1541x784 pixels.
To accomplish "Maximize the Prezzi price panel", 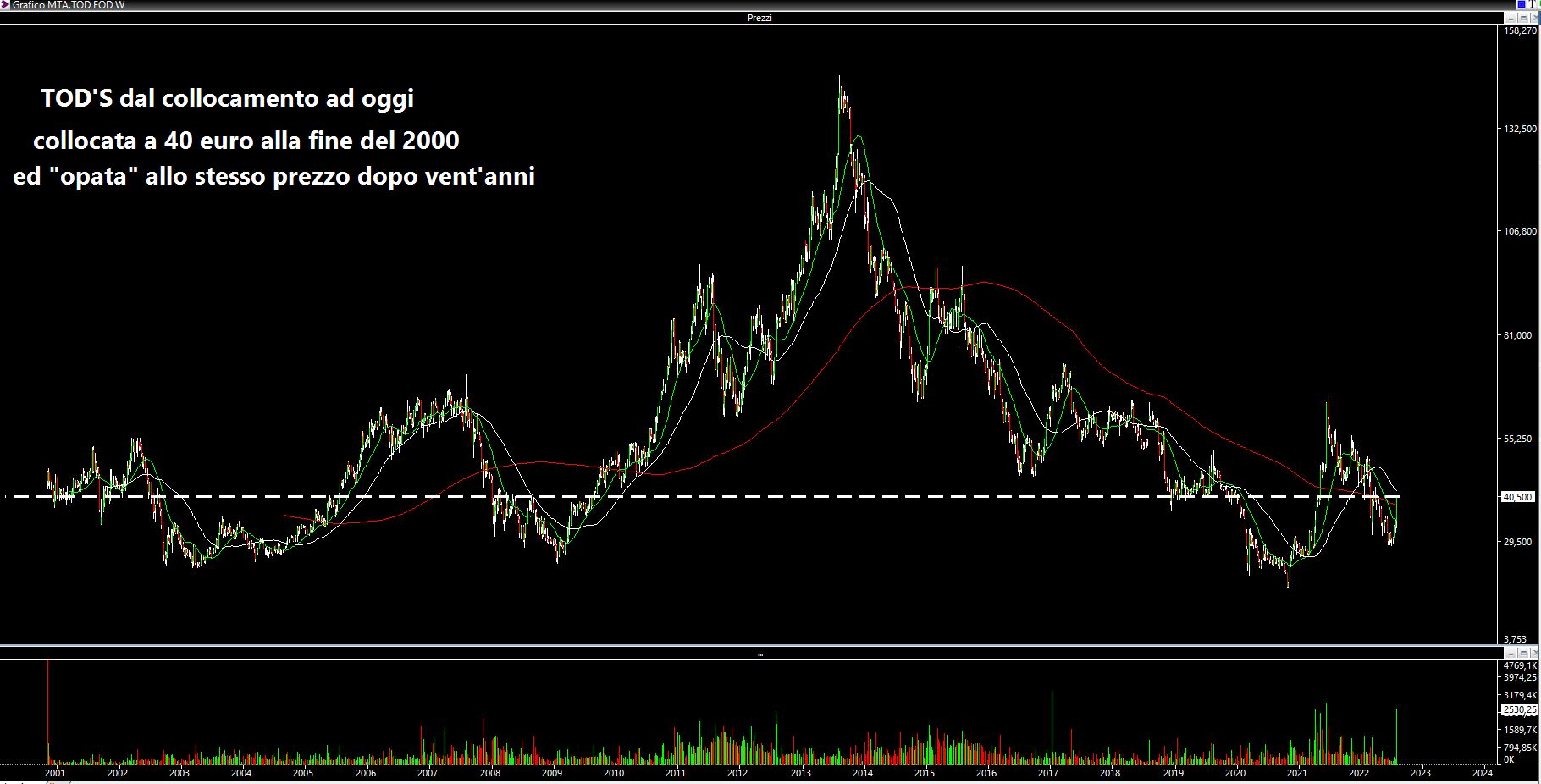I will (x=1523, y=18).
